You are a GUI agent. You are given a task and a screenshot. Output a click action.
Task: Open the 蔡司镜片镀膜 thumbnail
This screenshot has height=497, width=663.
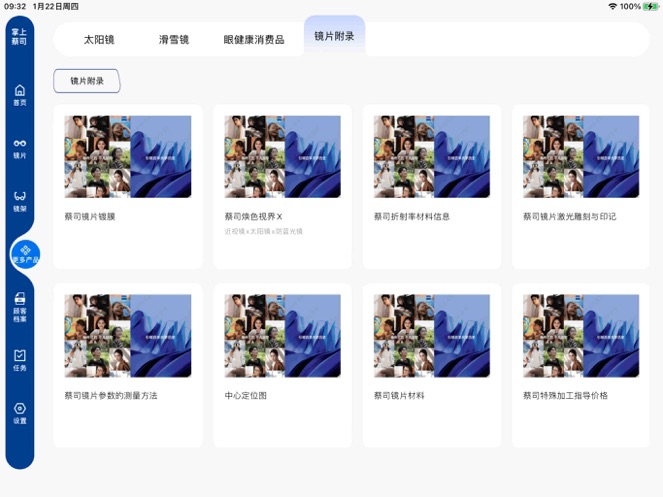(x=128, y=157)
